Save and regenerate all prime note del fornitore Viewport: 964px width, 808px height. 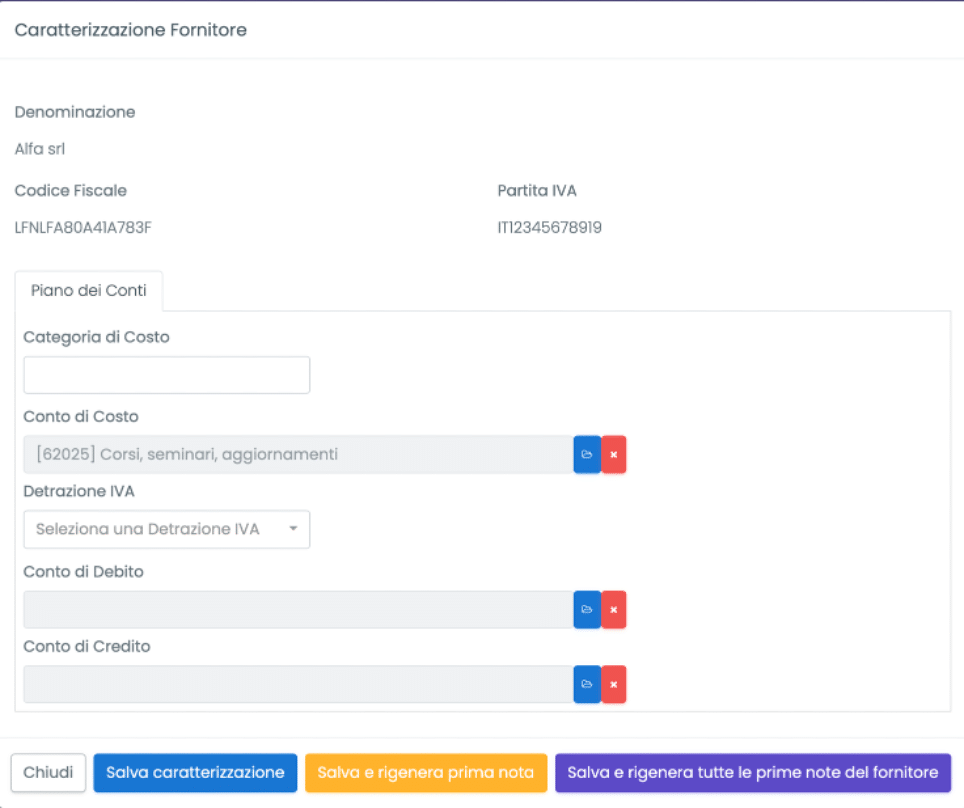[752, 772]
